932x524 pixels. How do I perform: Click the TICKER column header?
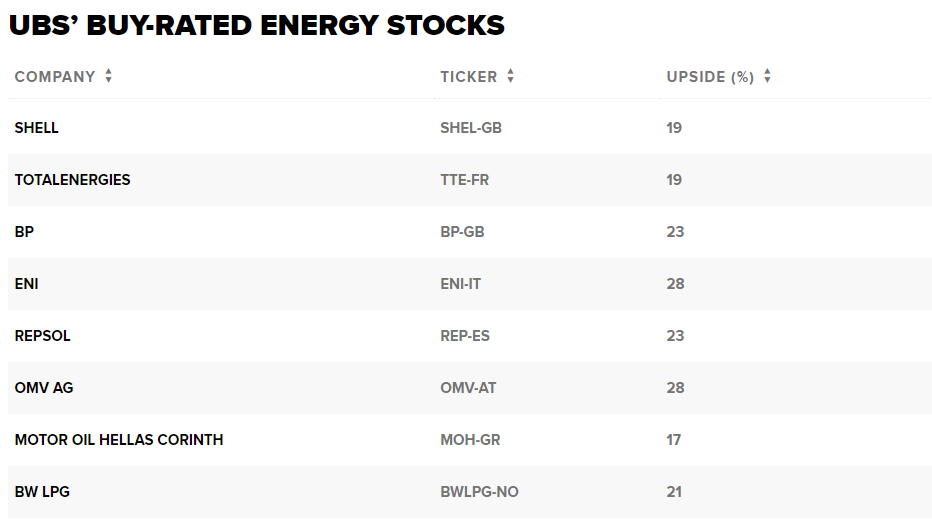(468, 77)
